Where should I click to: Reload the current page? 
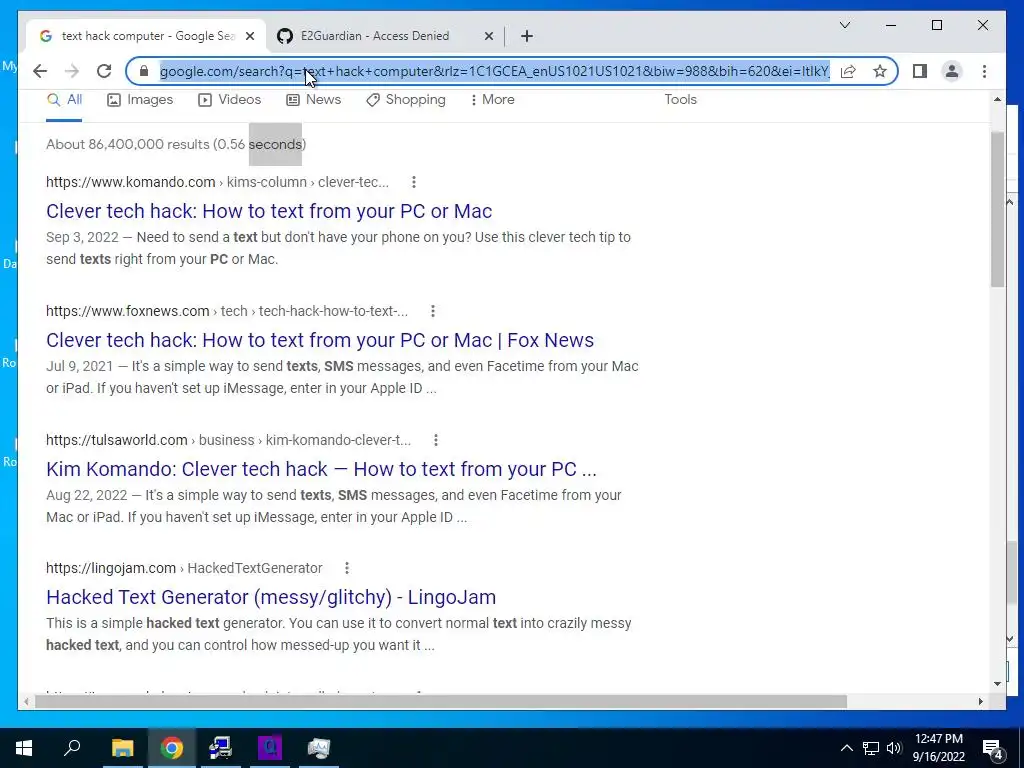[x=104, y=71]
